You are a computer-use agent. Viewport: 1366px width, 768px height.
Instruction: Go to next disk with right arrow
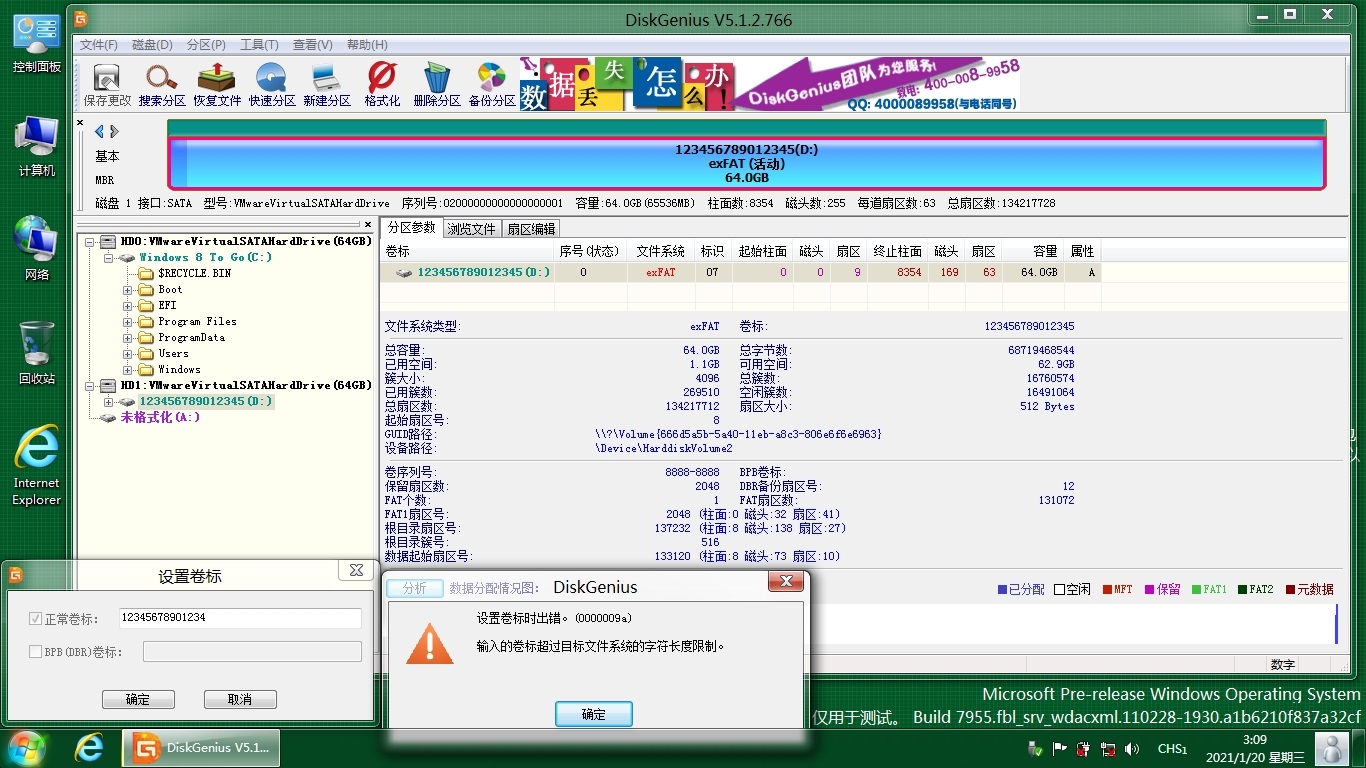[114, 131]
